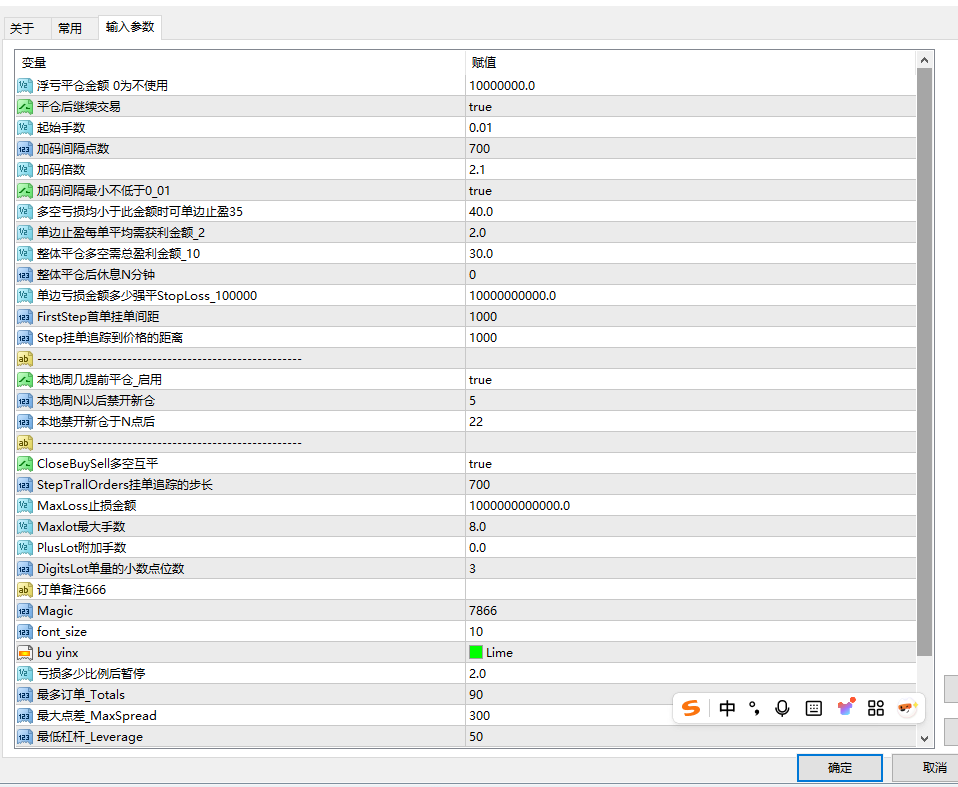This screenshot has width=958, height=787.
Task: Select the font_size row label
Action: (62, 632)
